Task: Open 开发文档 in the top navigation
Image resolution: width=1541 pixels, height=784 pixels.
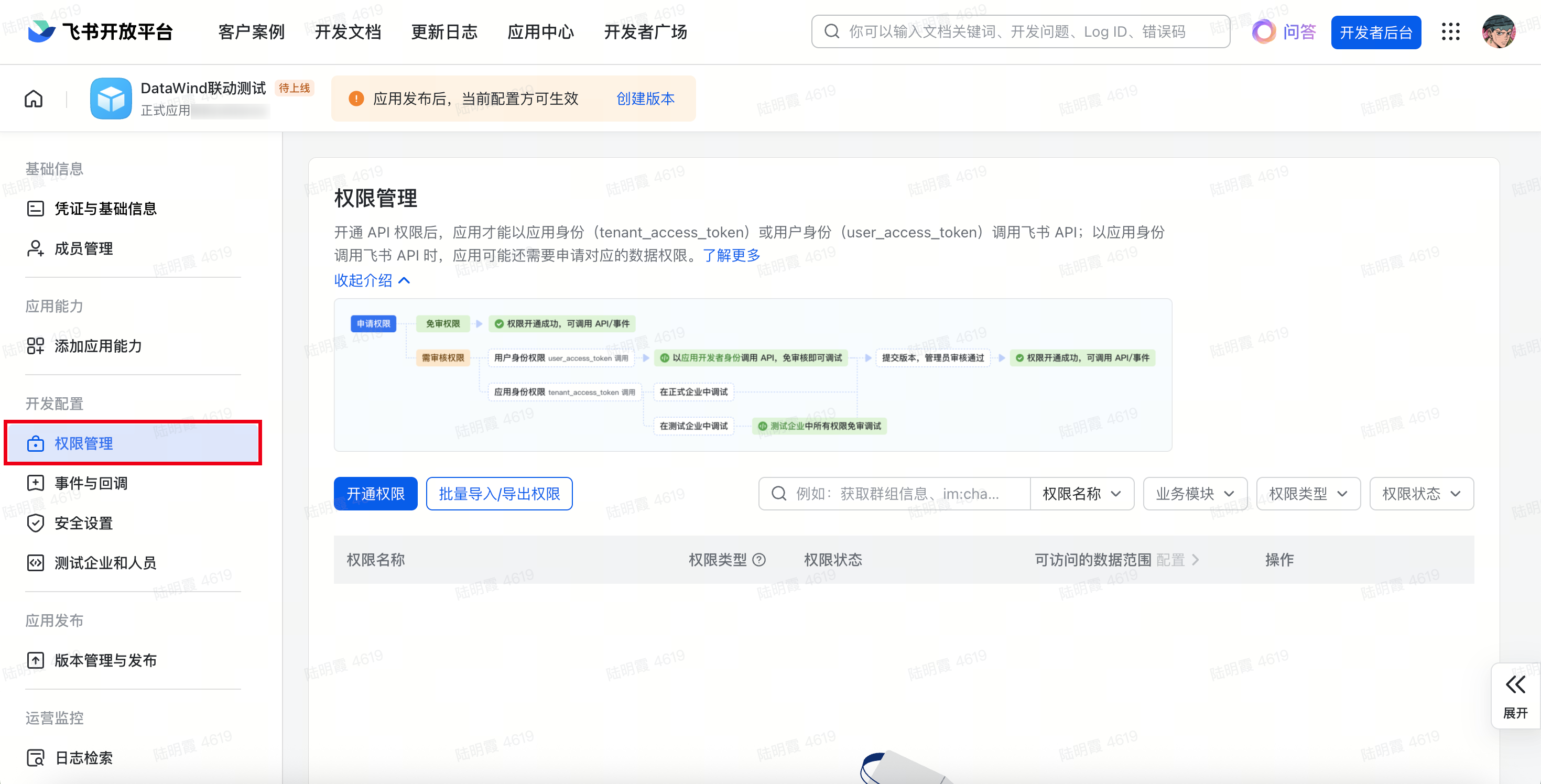Action: [x=348, y=31]
